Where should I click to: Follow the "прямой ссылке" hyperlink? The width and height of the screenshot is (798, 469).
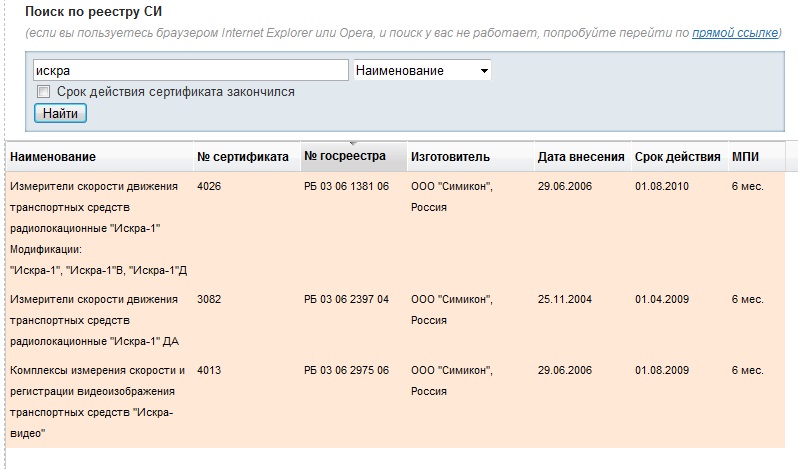pos(735,33)
